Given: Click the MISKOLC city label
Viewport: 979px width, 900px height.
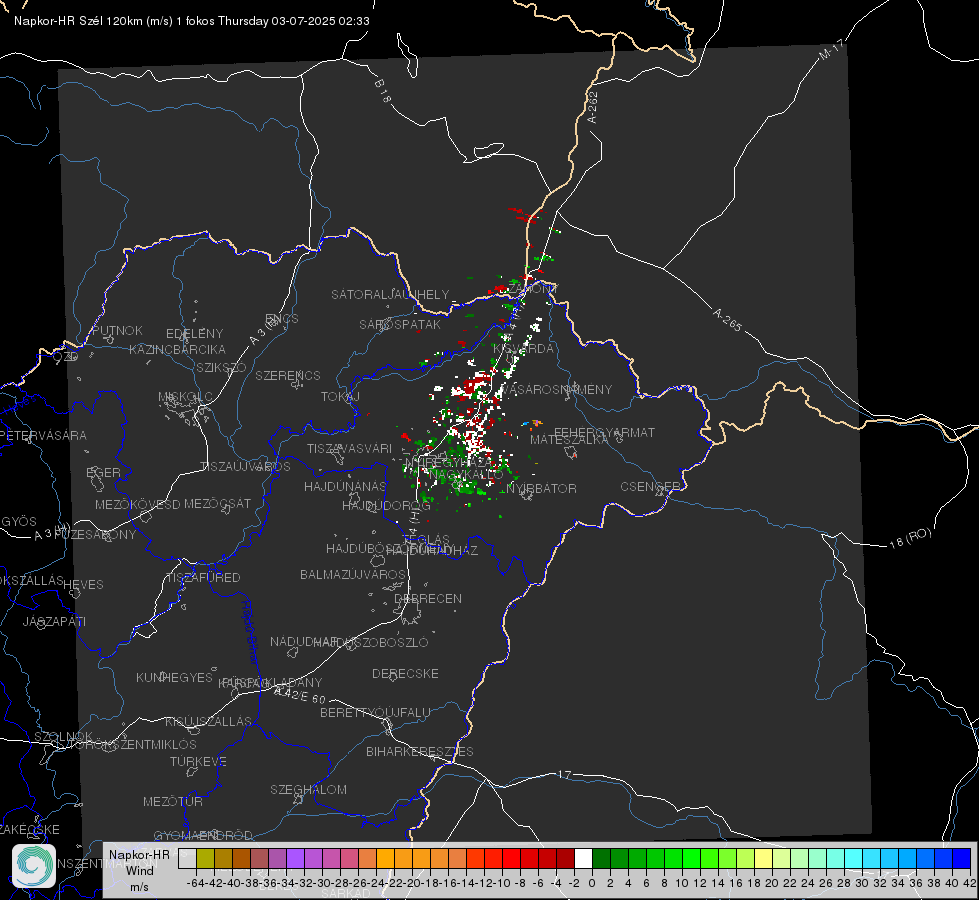Looking at the screenshot, I should coord(185,397).
